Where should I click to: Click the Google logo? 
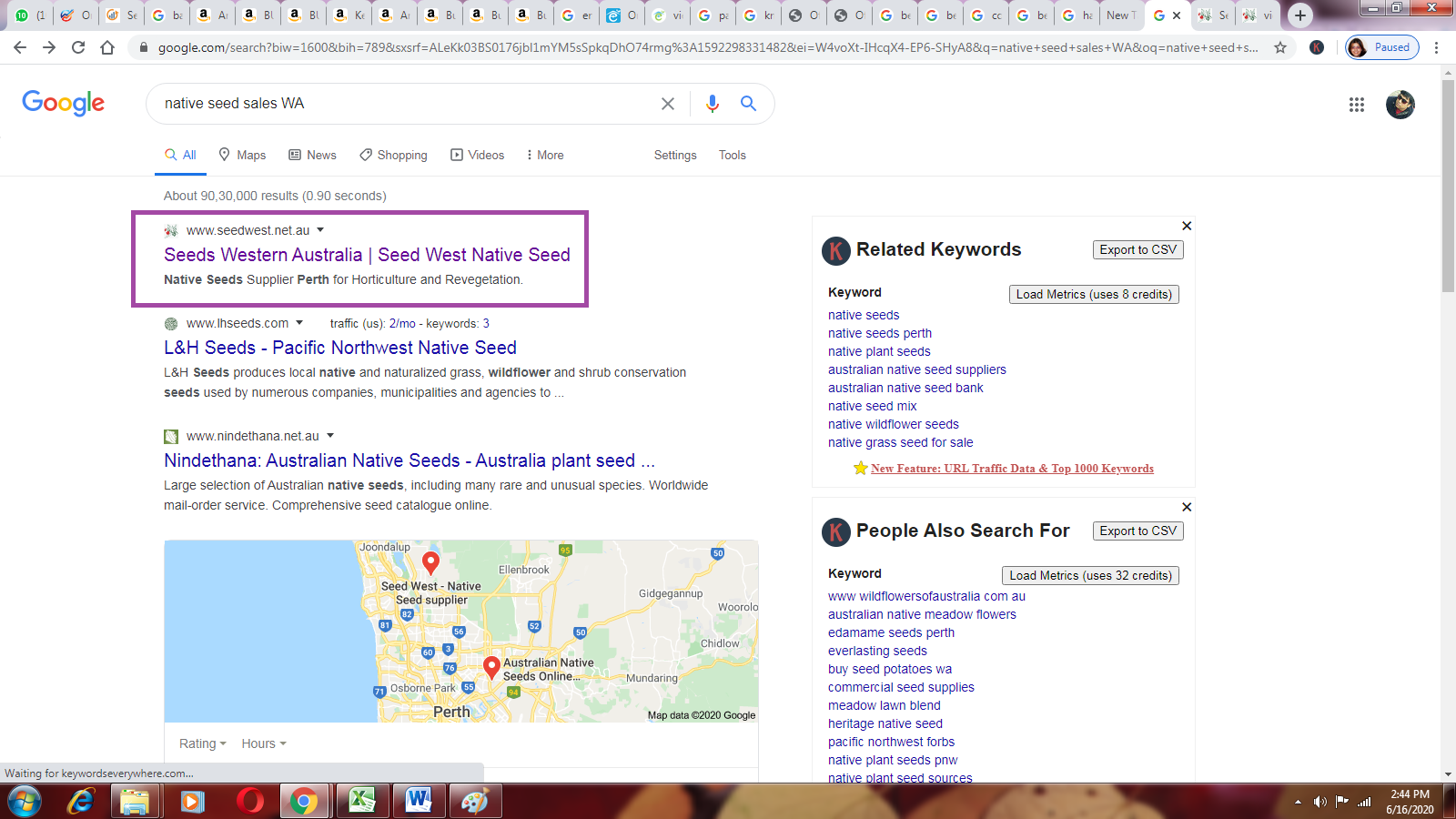point(64,103)
